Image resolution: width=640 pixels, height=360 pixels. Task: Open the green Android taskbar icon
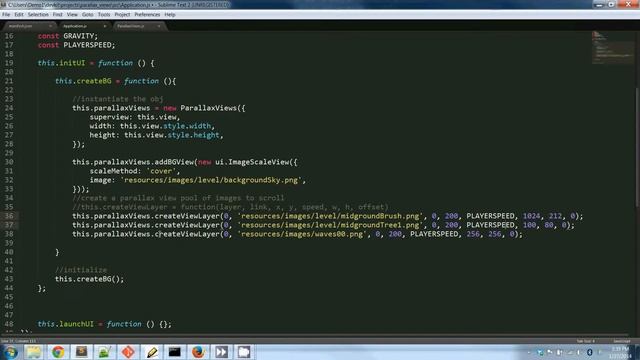pos(104,352)
